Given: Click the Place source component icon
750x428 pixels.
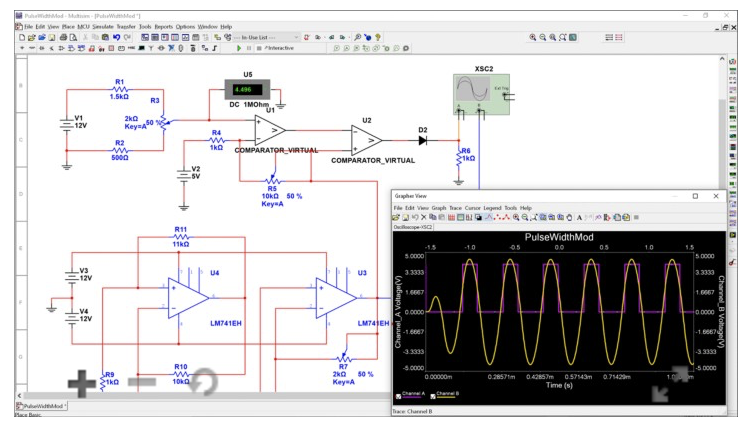Looking at the screenshot, I should click(22, 48).
